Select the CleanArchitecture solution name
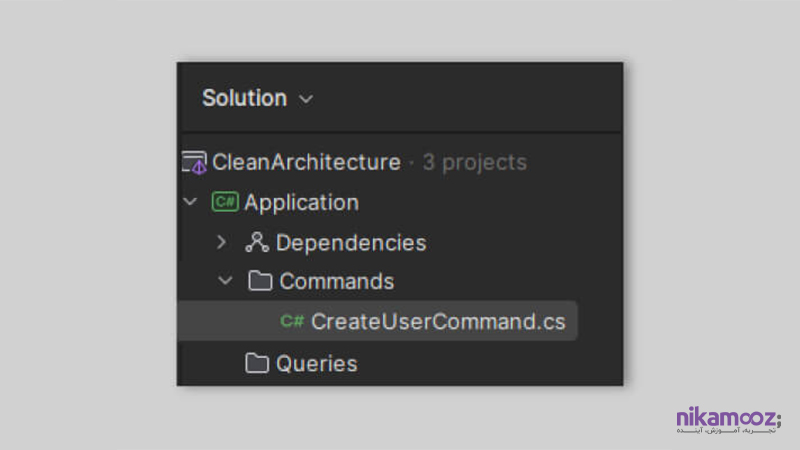This screenshot has width=800, height=450. 306,162
